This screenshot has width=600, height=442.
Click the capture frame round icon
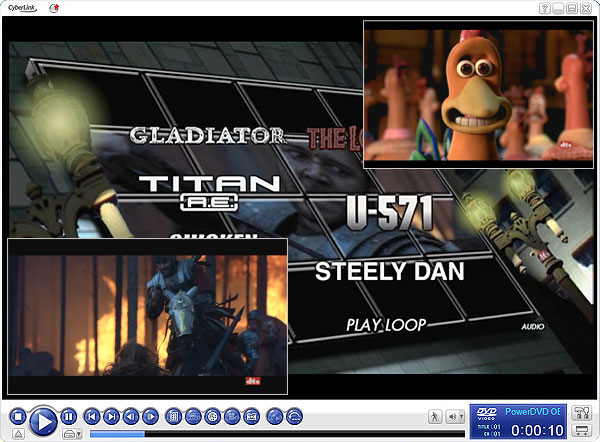(252, 416)
